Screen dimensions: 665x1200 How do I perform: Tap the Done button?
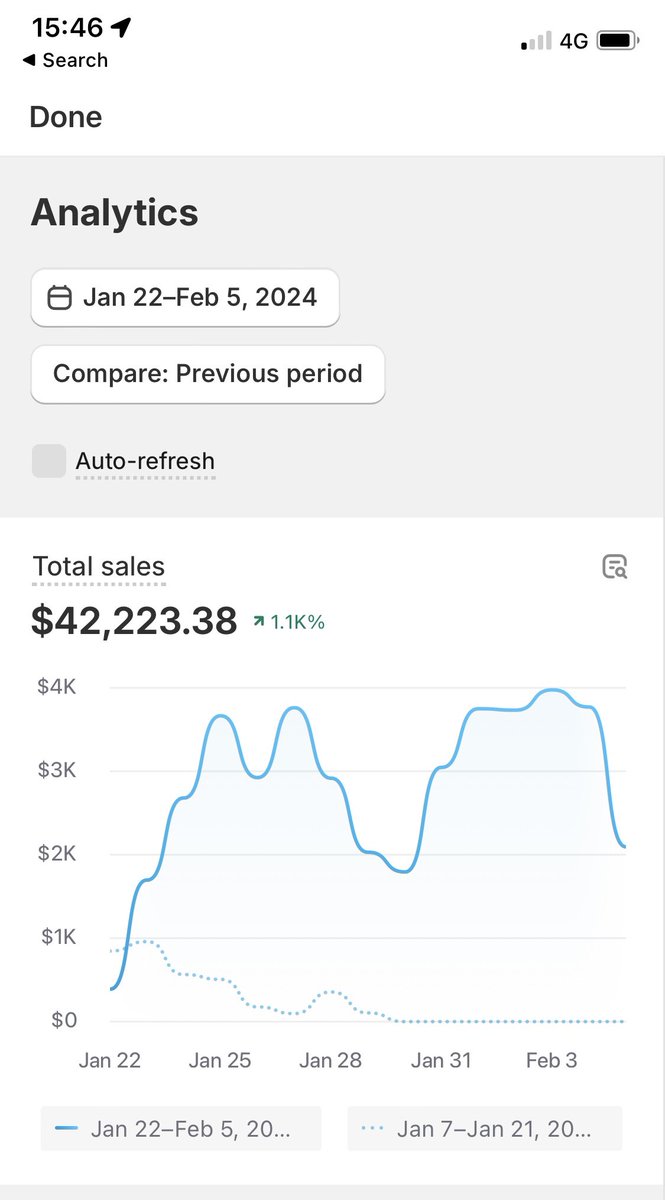pos(66,117)
